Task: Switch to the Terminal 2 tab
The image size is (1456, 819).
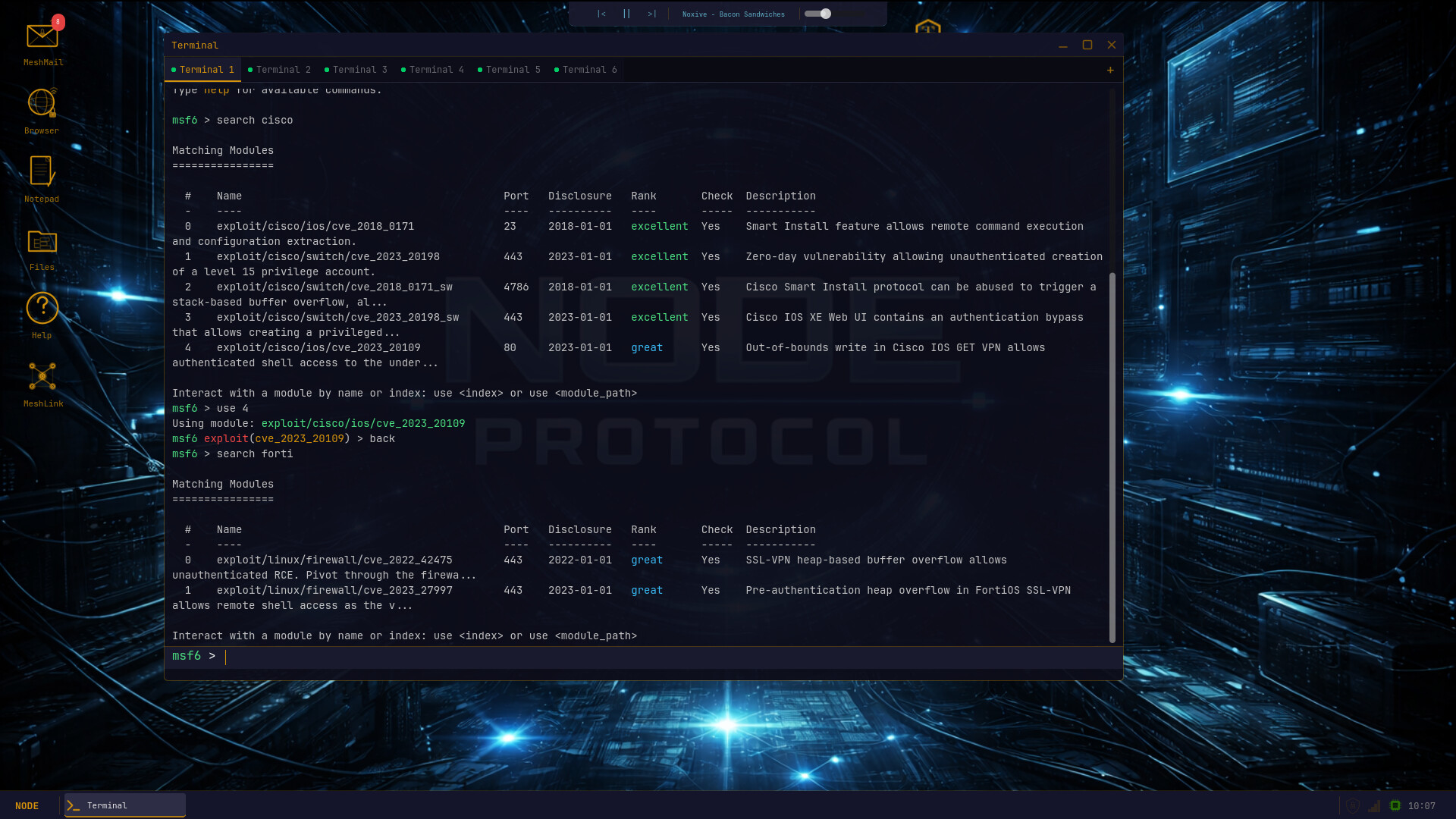Action: pos(282,70)
